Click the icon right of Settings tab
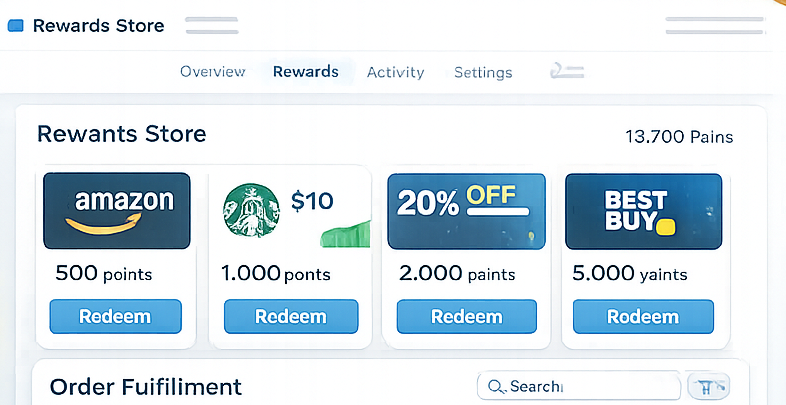This screenshot has width=786, height=405. click(x=567, y=72)
